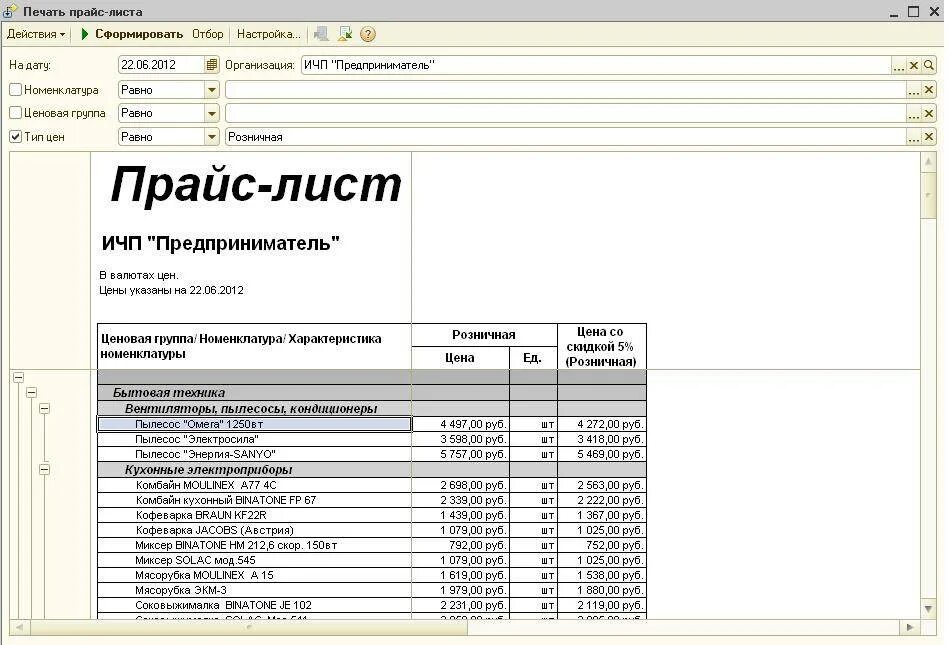948x645 pixels.
Task: Select row Комбайн MOULINEX A77 4C
Action: coord(255,485)
